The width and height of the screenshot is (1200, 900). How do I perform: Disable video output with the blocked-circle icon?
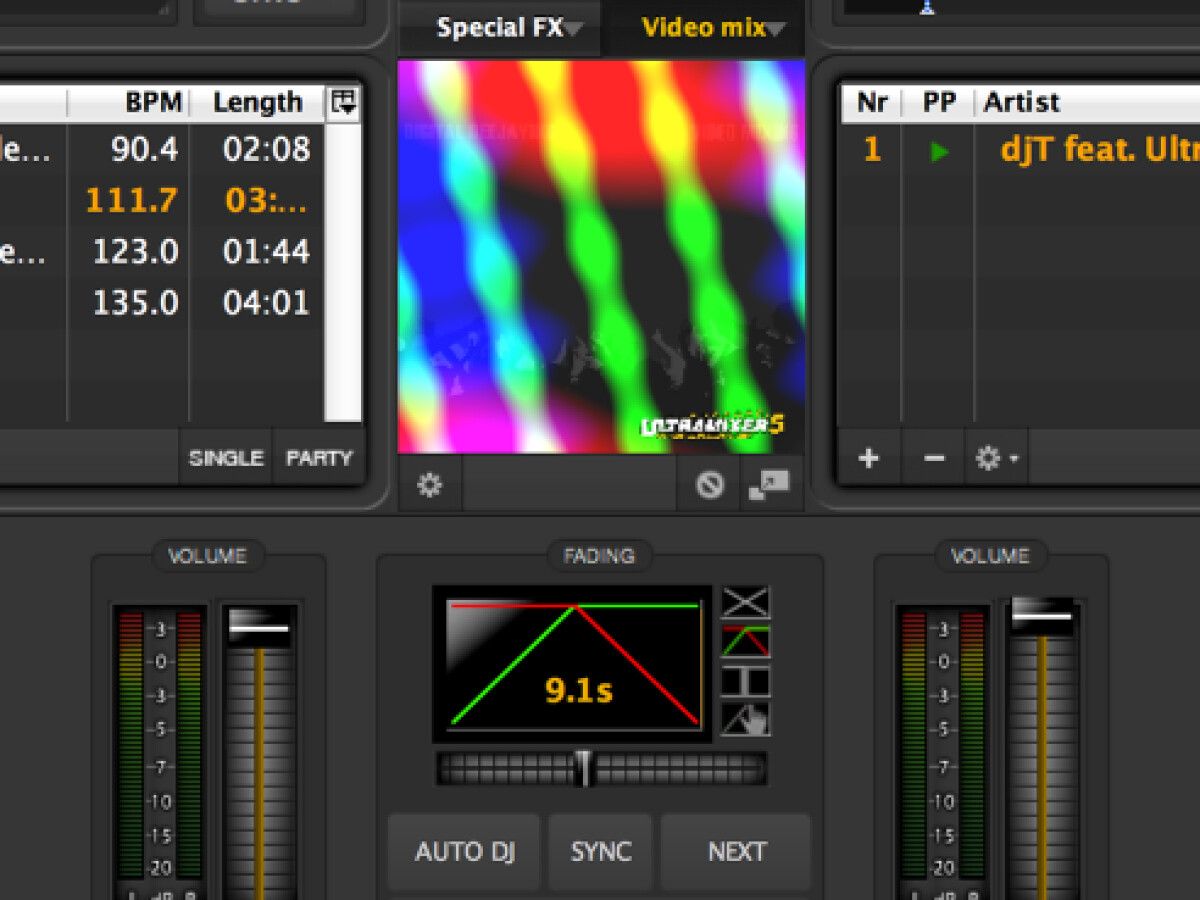point(710,486)
